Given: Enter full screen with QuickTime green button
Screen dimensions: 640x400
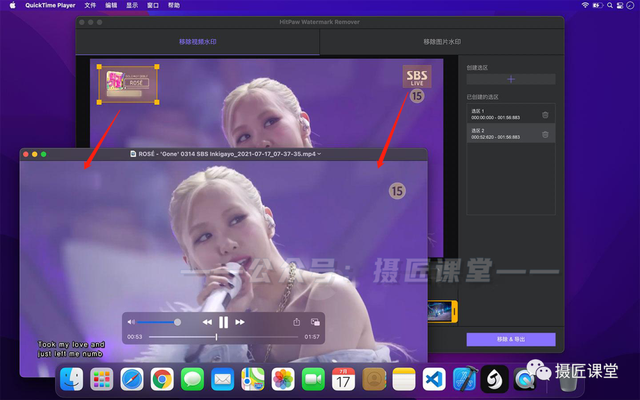Looking at the screenshot, I should [44, 154].
